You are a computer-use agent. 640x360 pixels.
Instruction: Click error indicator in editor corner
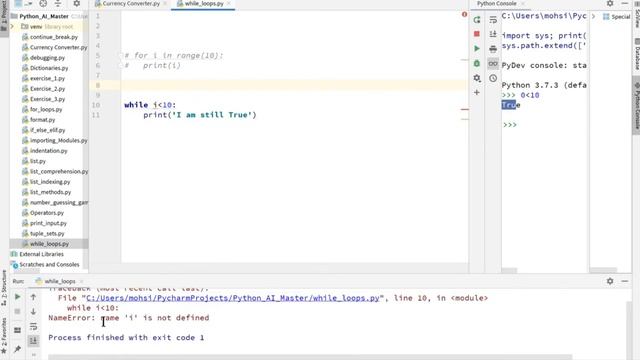click(464, 14)
